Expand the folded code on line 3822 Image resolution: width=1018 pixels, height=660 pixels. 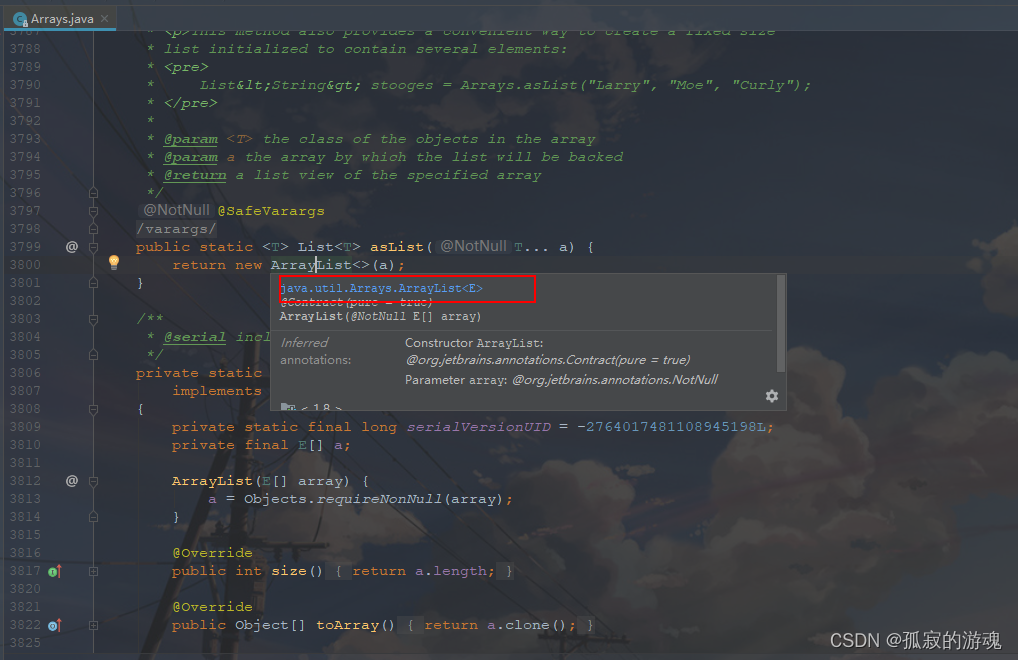tap(93, 625)
